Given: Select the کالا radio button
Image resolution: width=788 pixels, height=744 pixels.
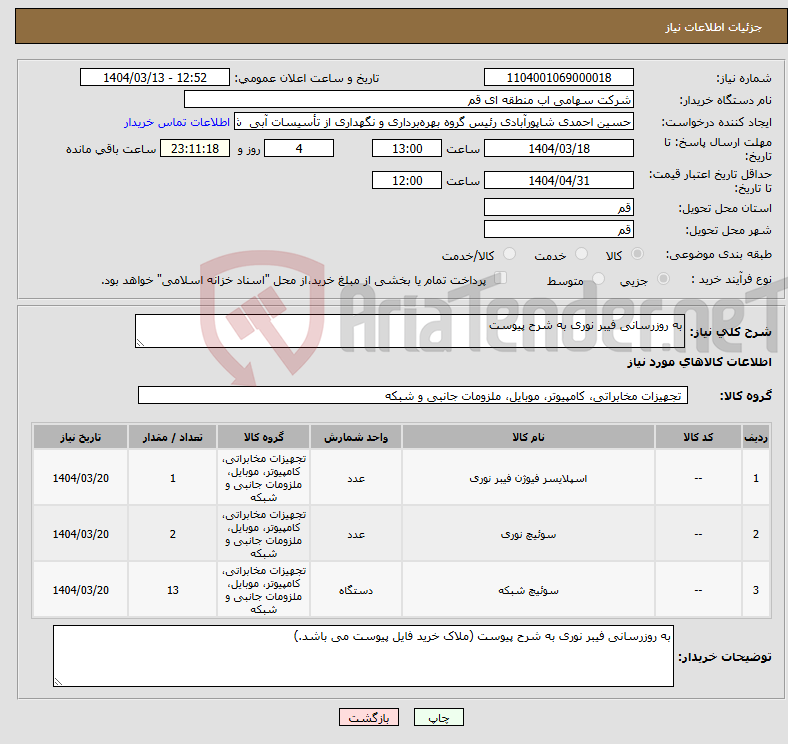Looking at the screenshot, I should point(637,254).
